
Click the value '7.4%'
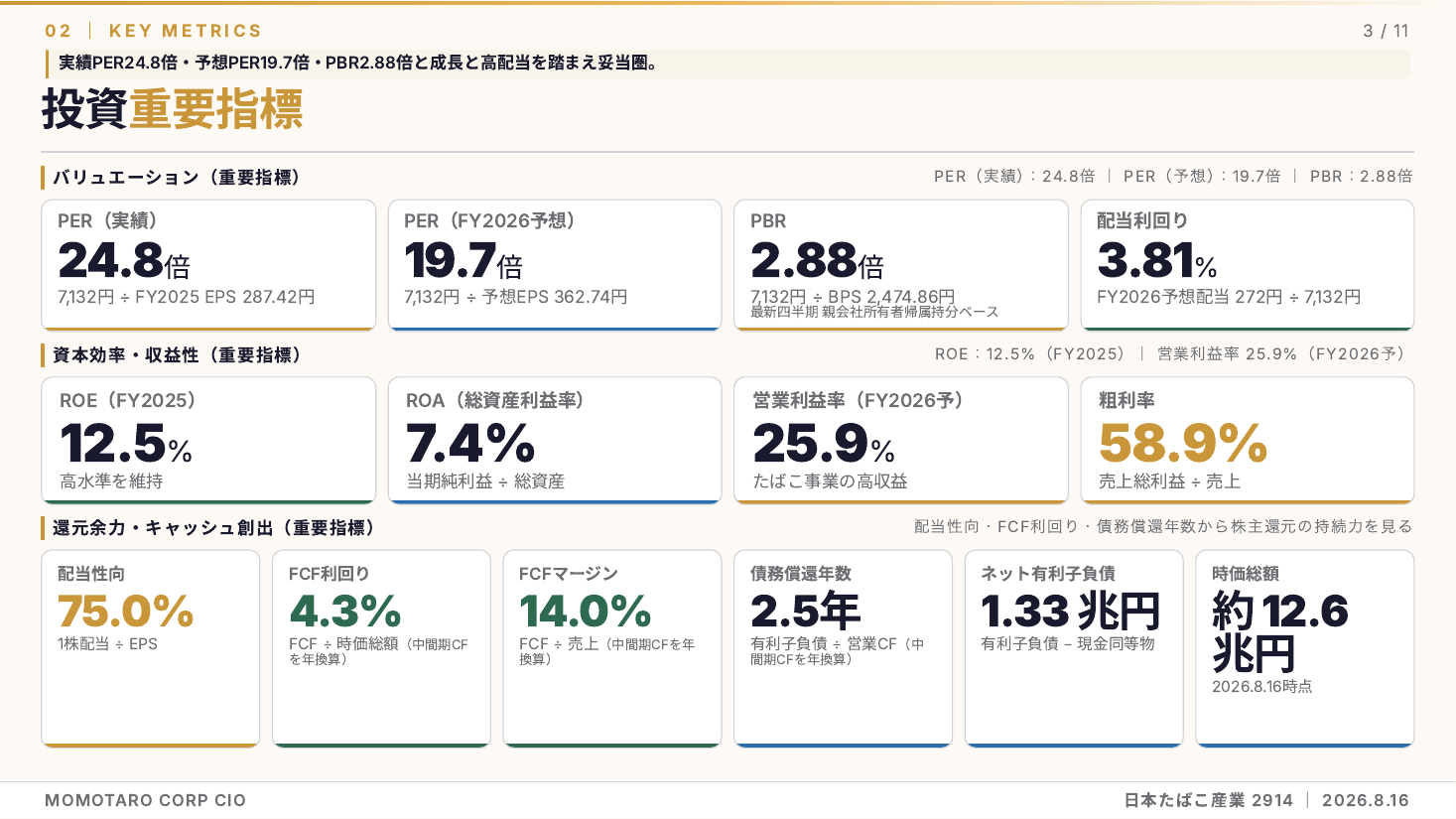pyautogui.click(x=470, y=444)
